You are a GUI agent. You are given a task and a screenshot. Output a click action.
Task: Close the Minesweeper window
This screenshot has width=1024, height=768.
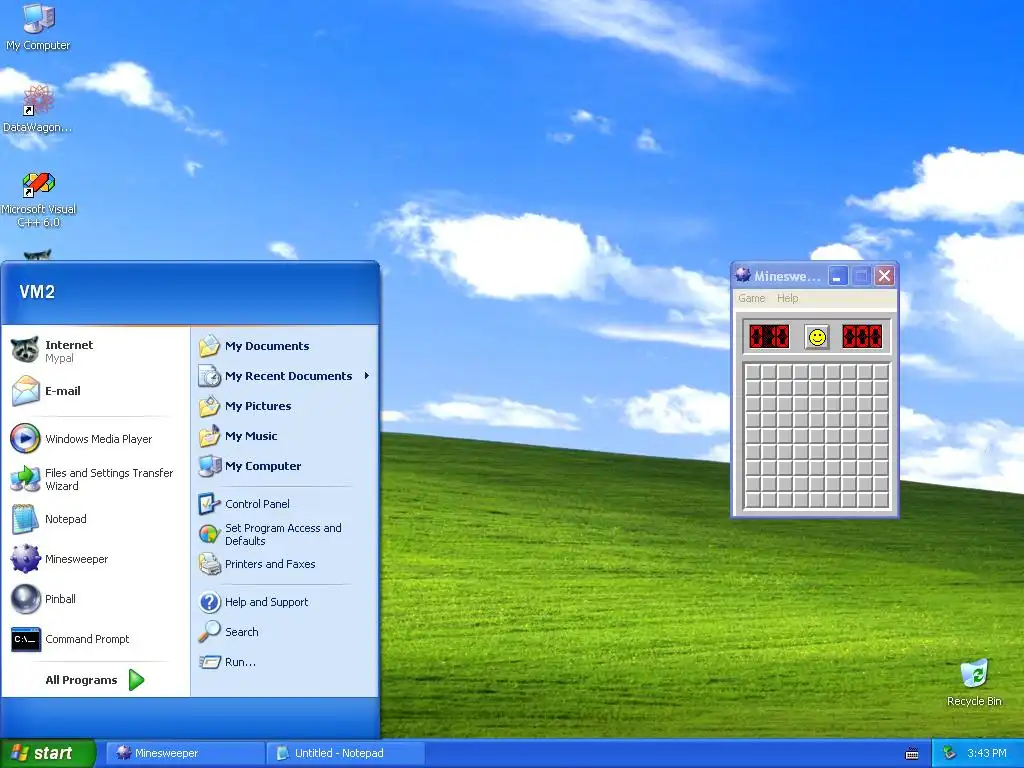point(884,276)
